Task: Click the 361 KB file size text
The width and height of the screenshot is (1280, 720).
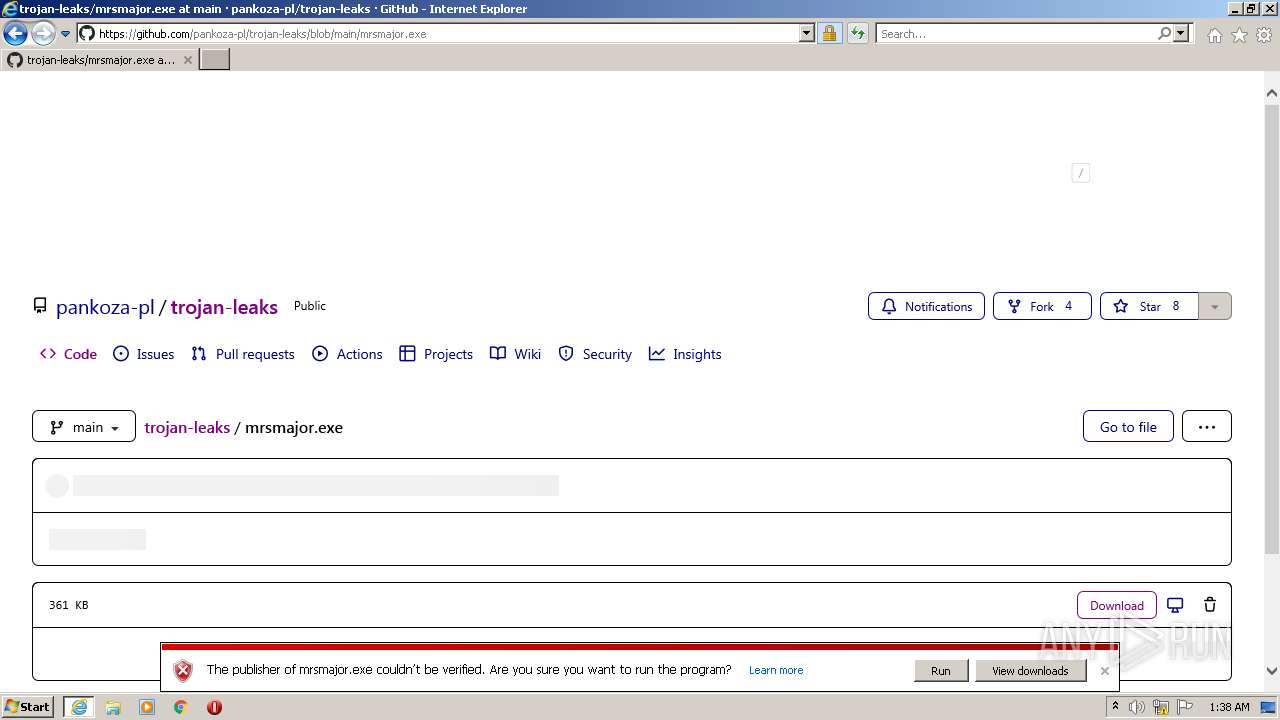Action: [69, 605]
